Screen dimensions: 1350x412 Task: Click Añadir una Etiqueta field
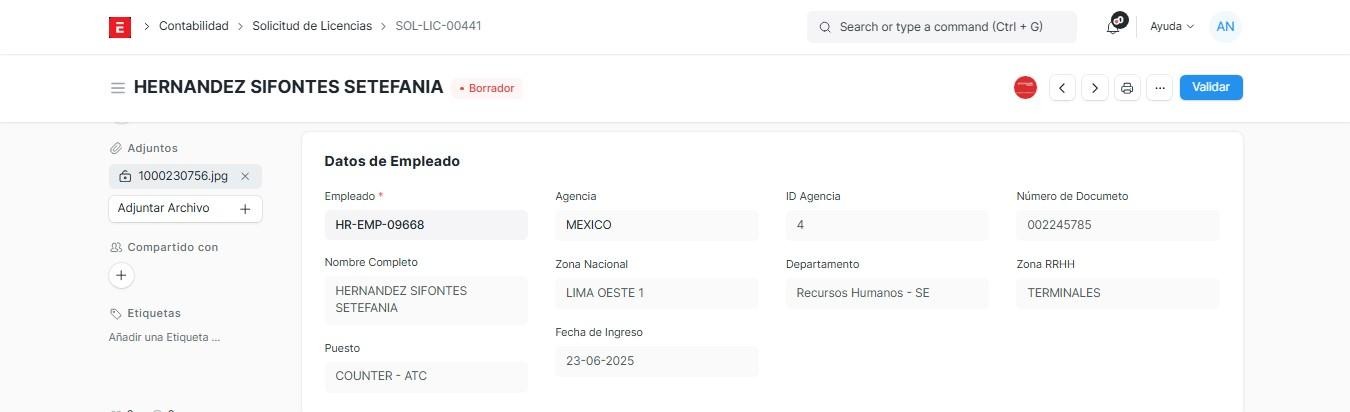tap(164, 337)
